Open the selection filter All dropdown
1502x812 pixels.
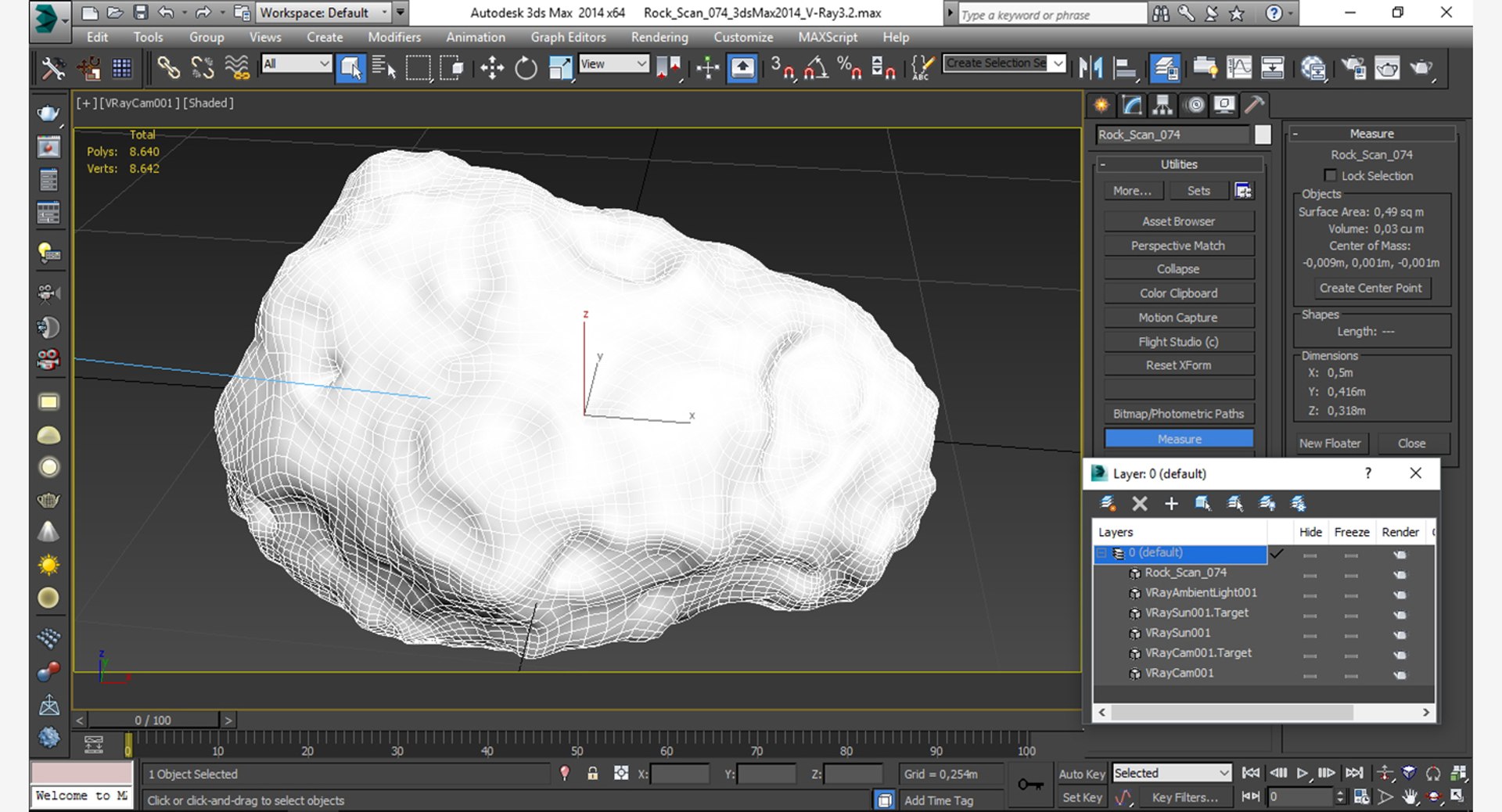(296, 64)
